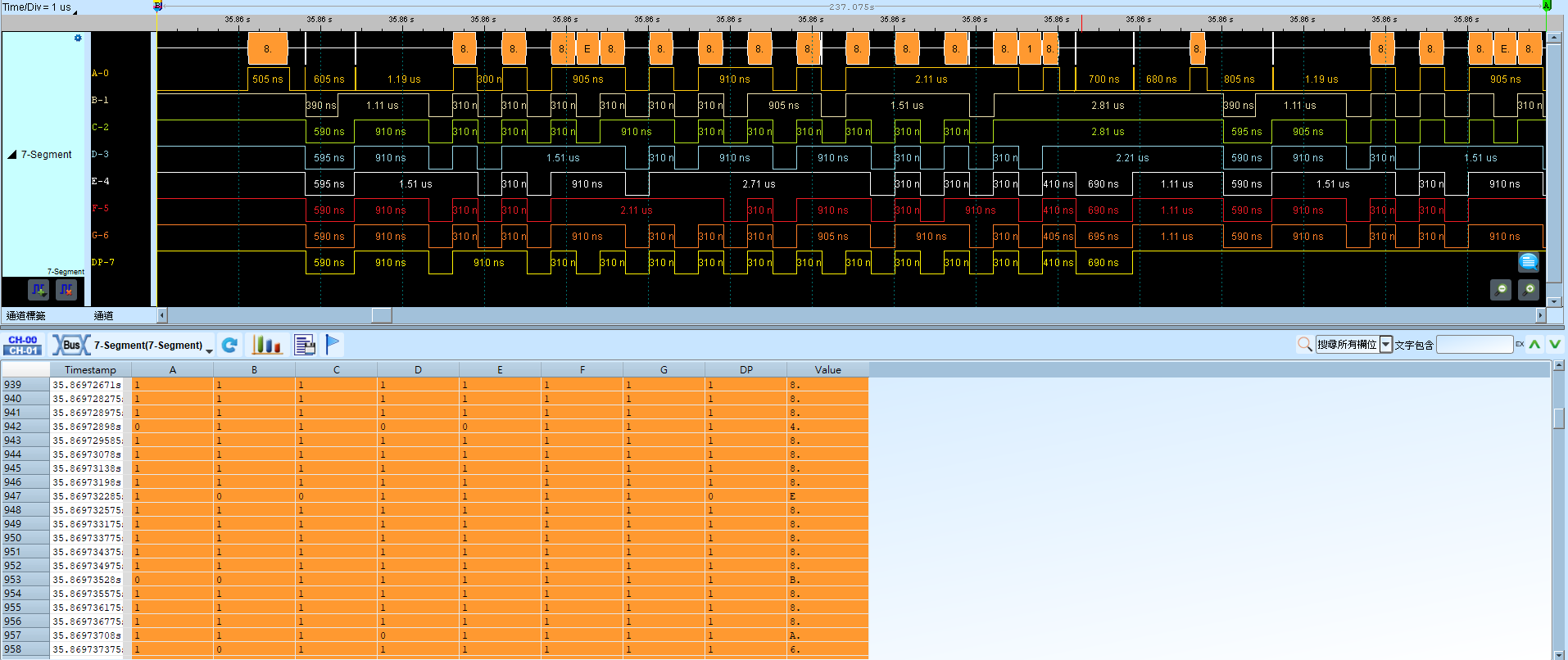Click the waveform vertical scroll-down arrow

tap(1554, 301)
